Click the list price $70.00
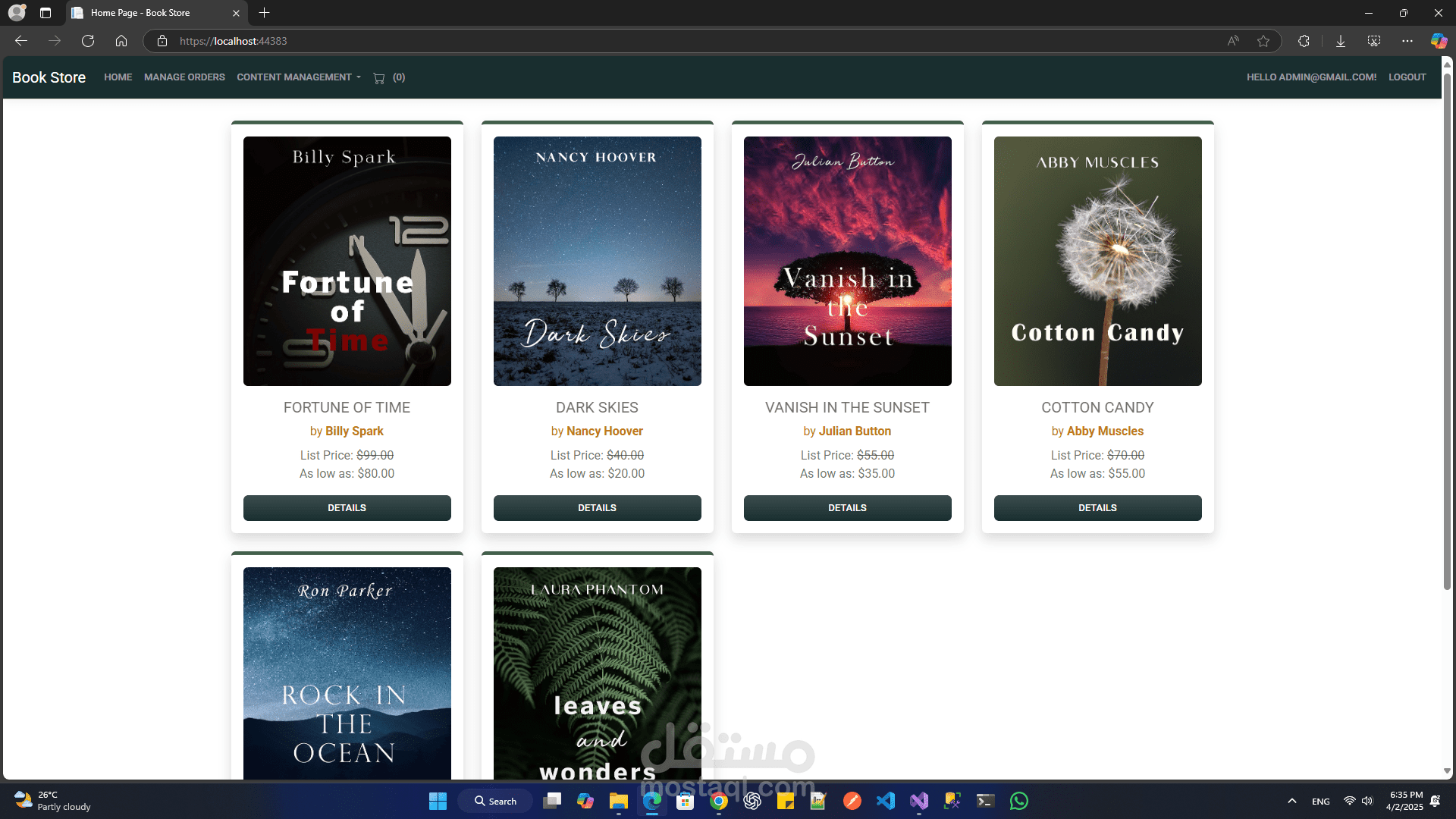The image size is (1456, 819). [x=1126, y=455]
